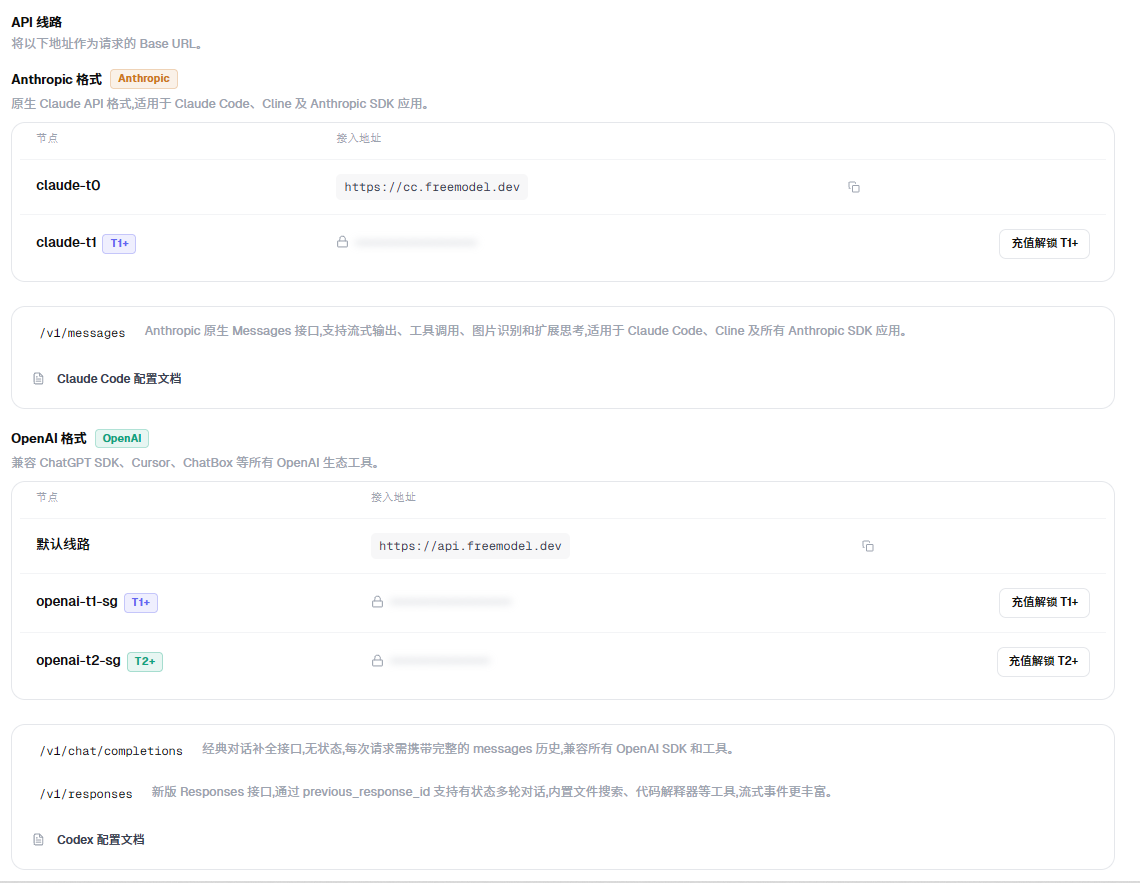Open the Codex 配置文档 link

100,839
